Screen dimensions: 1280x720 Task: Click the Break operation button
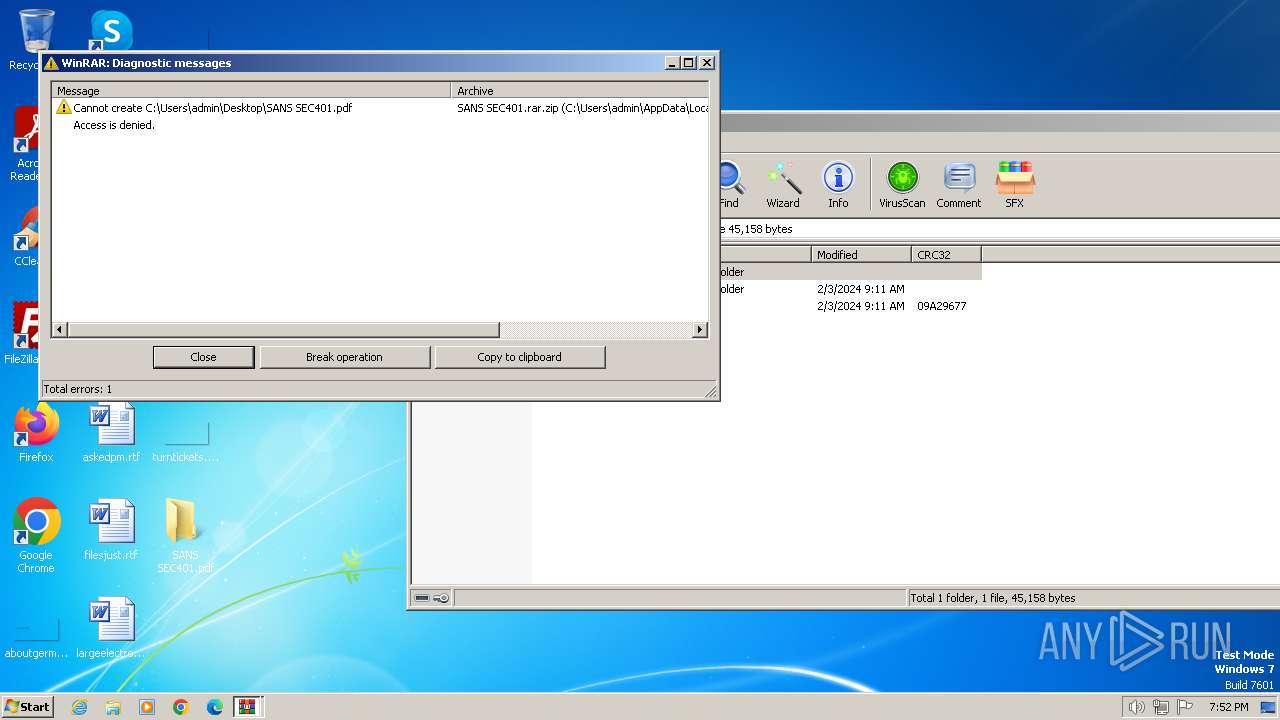coord(344,357)
